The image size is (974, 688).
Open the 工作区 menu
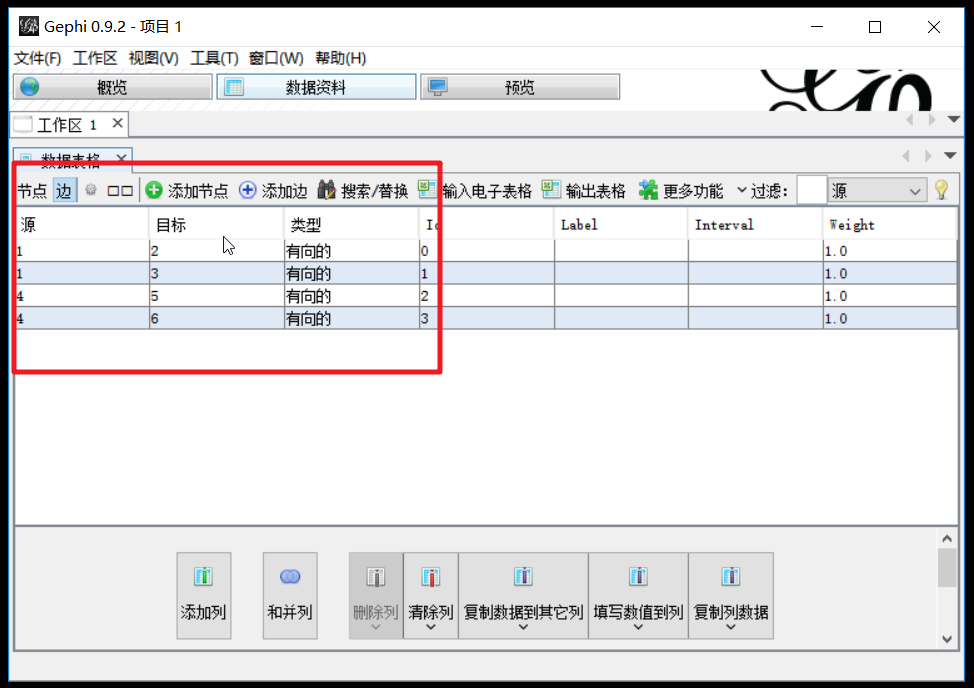pyautogui.click(x=95, y=58)
